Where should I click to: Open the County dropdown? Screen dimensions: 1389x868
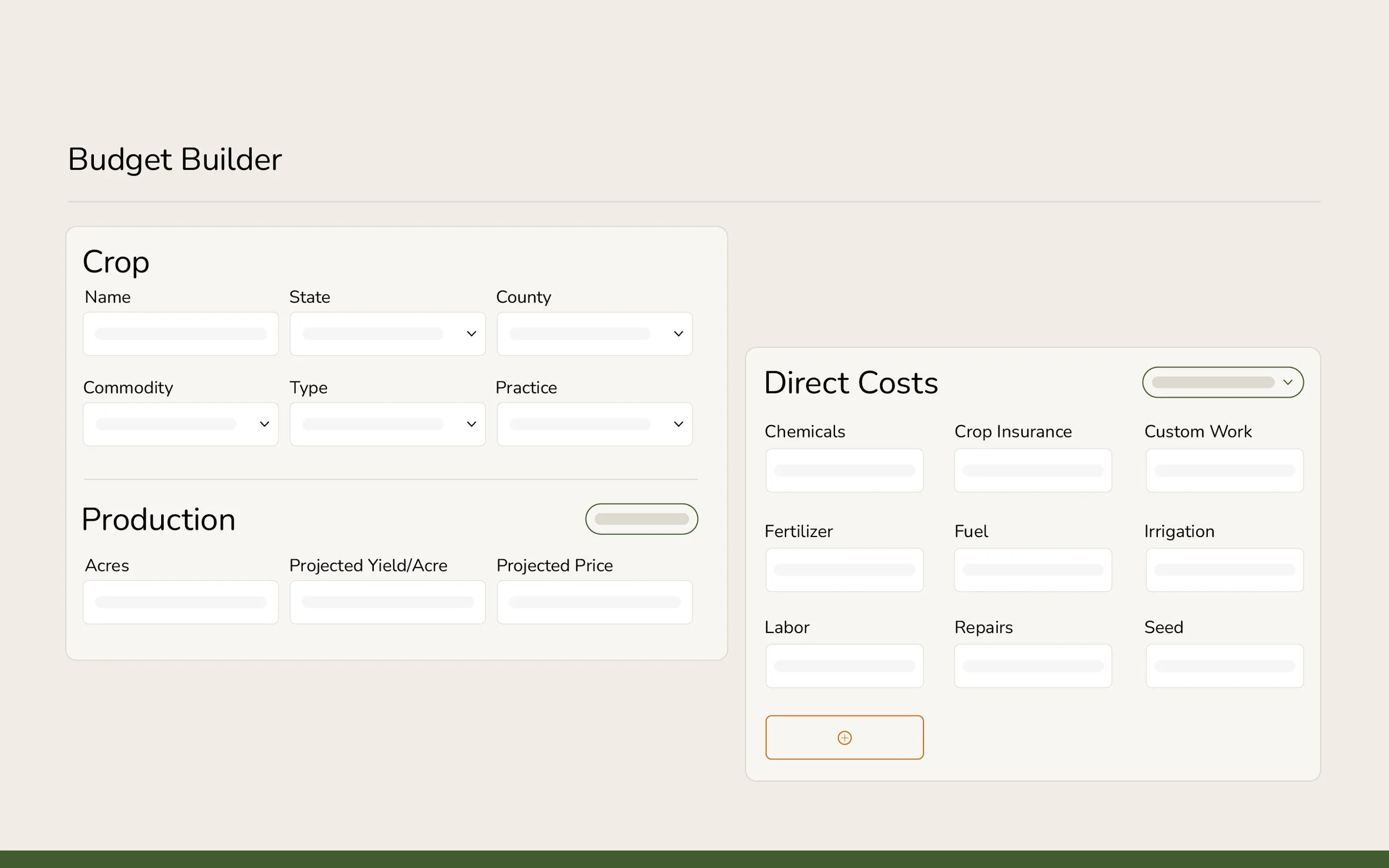coord(594,334)
